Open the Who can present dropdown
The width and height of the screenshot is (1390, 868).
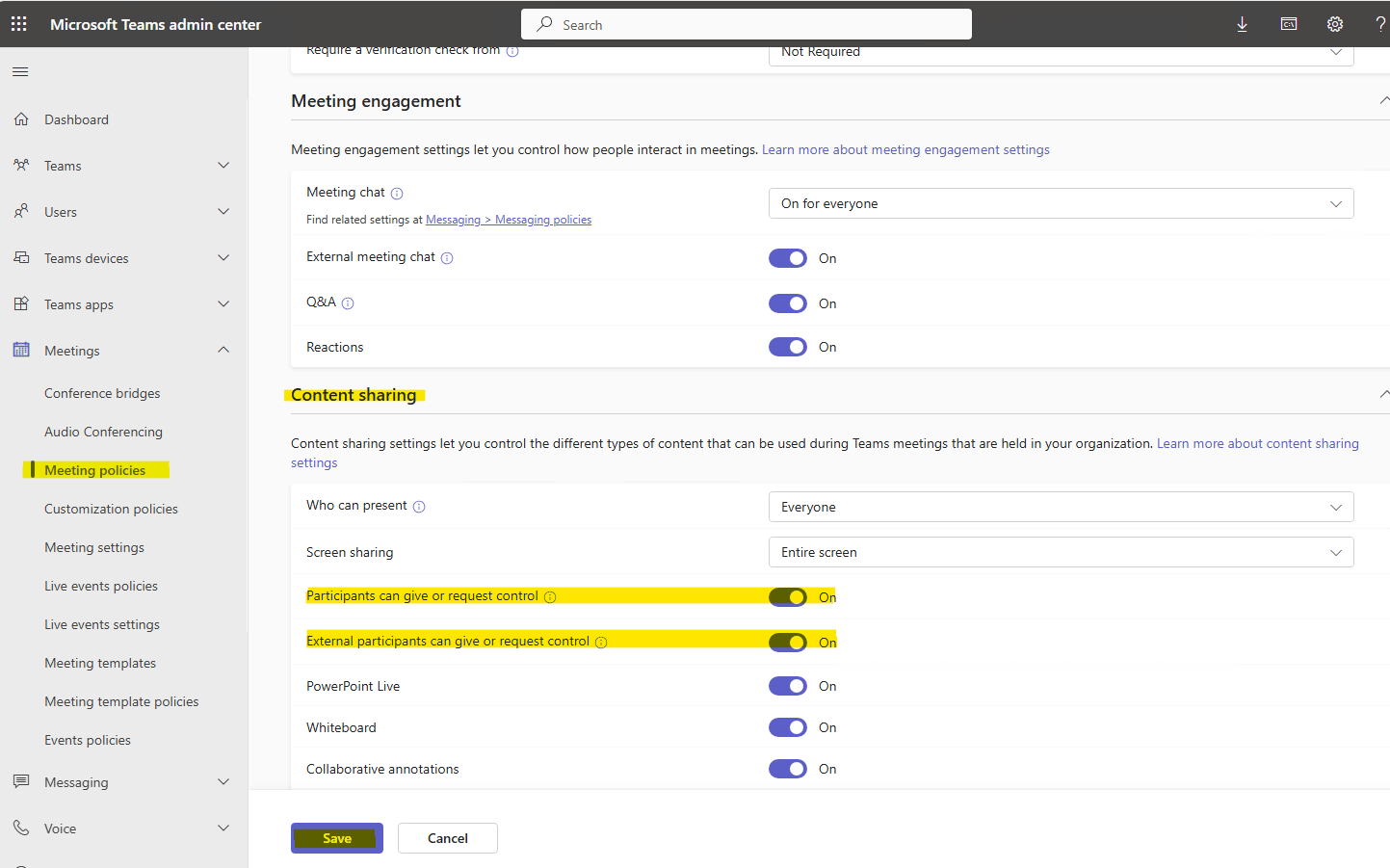pos(1062,507)
